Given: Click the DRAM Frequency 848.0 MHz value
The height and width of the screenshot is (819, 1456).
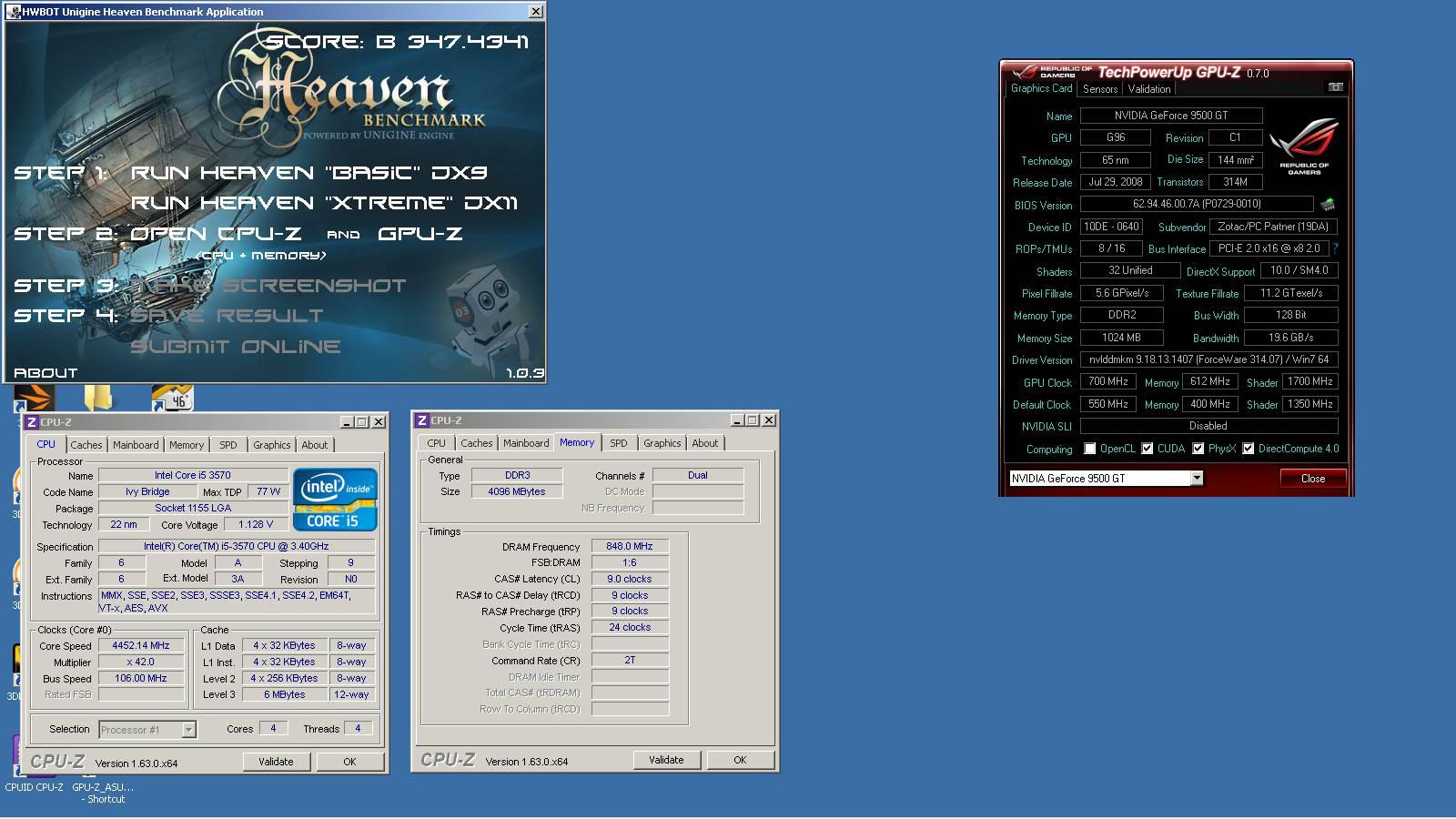Looking at the screenshot, I should [630, 547].
